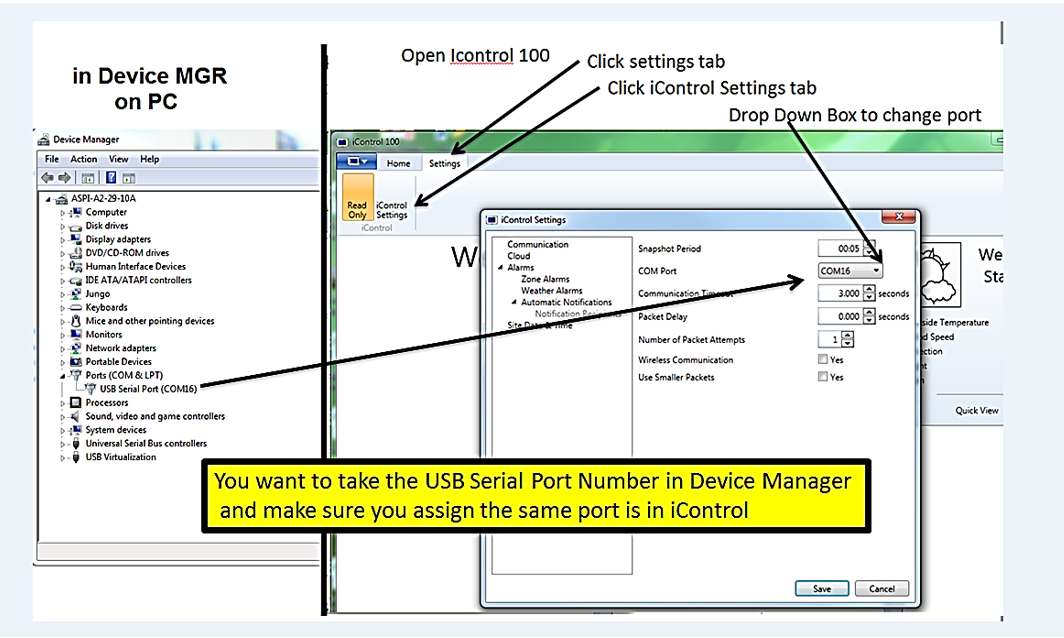Select the Keyboards icon in device tree
This screenshot has width=1064, height=638.
pyautogui.click(x=76, y=307)
